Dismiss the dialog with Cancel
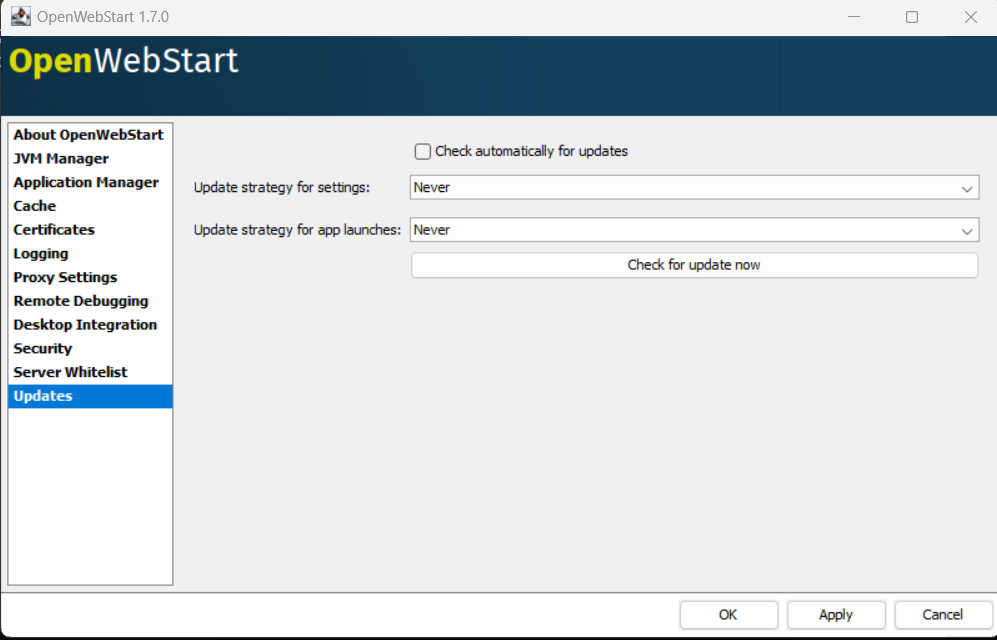This screenshot has height=640, width=997. point(943,615)
